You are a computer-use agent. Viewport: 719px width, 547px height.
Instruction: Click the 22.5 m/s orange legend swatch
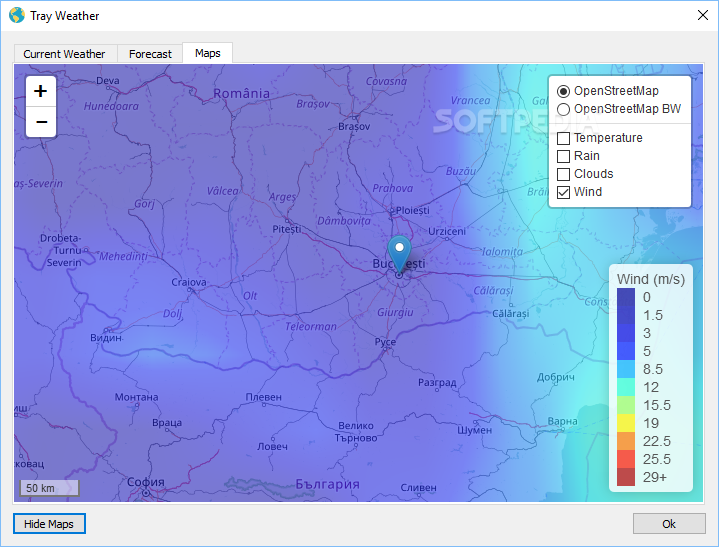click(626, 441)
